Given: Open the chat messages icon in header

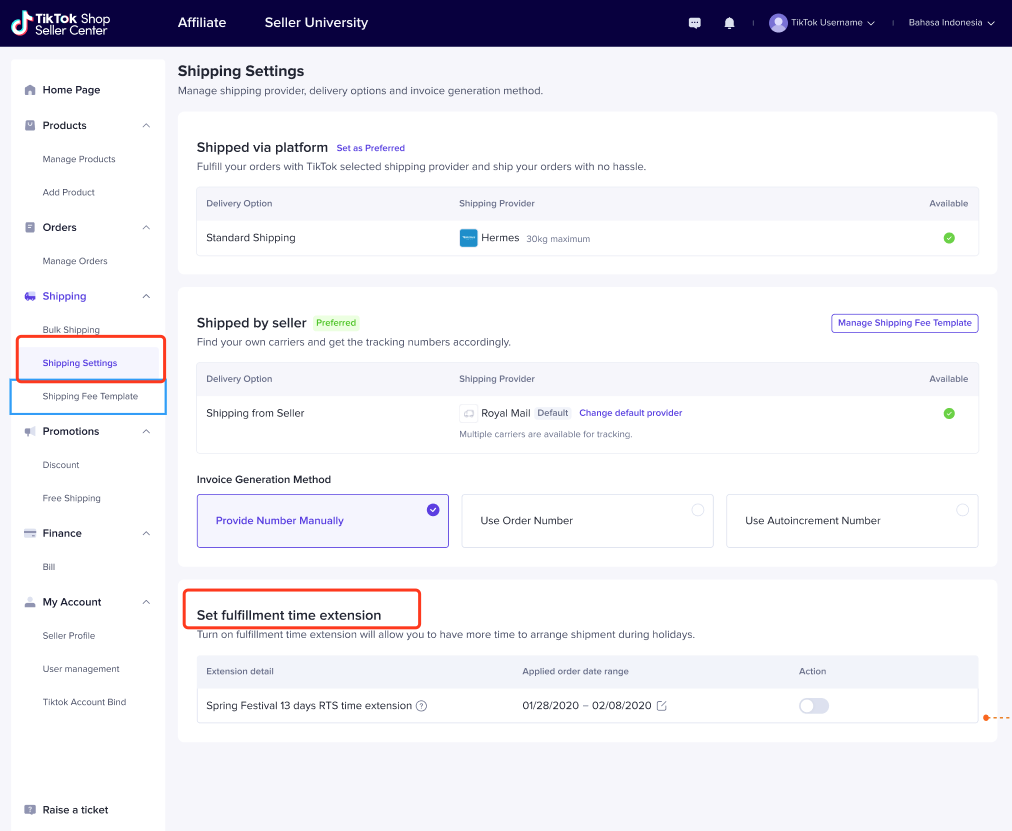Looking at the screenshot, I should coord(695,23).
